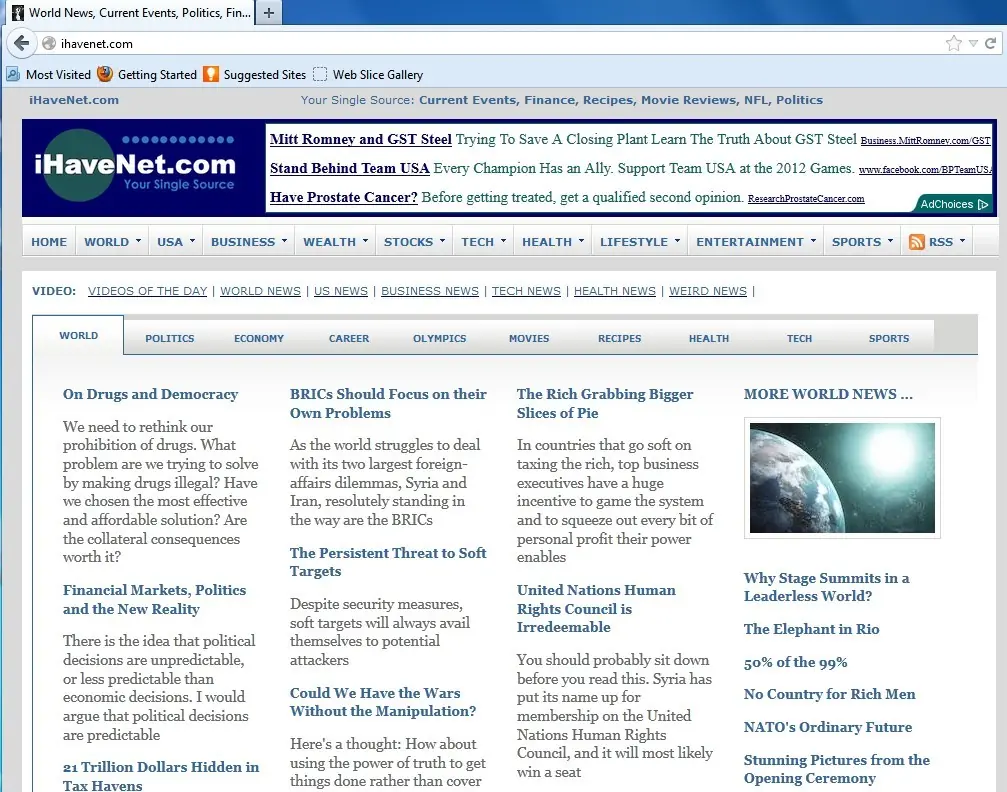
Task: Select the HEALTH content tab
Action: point(709,338)
